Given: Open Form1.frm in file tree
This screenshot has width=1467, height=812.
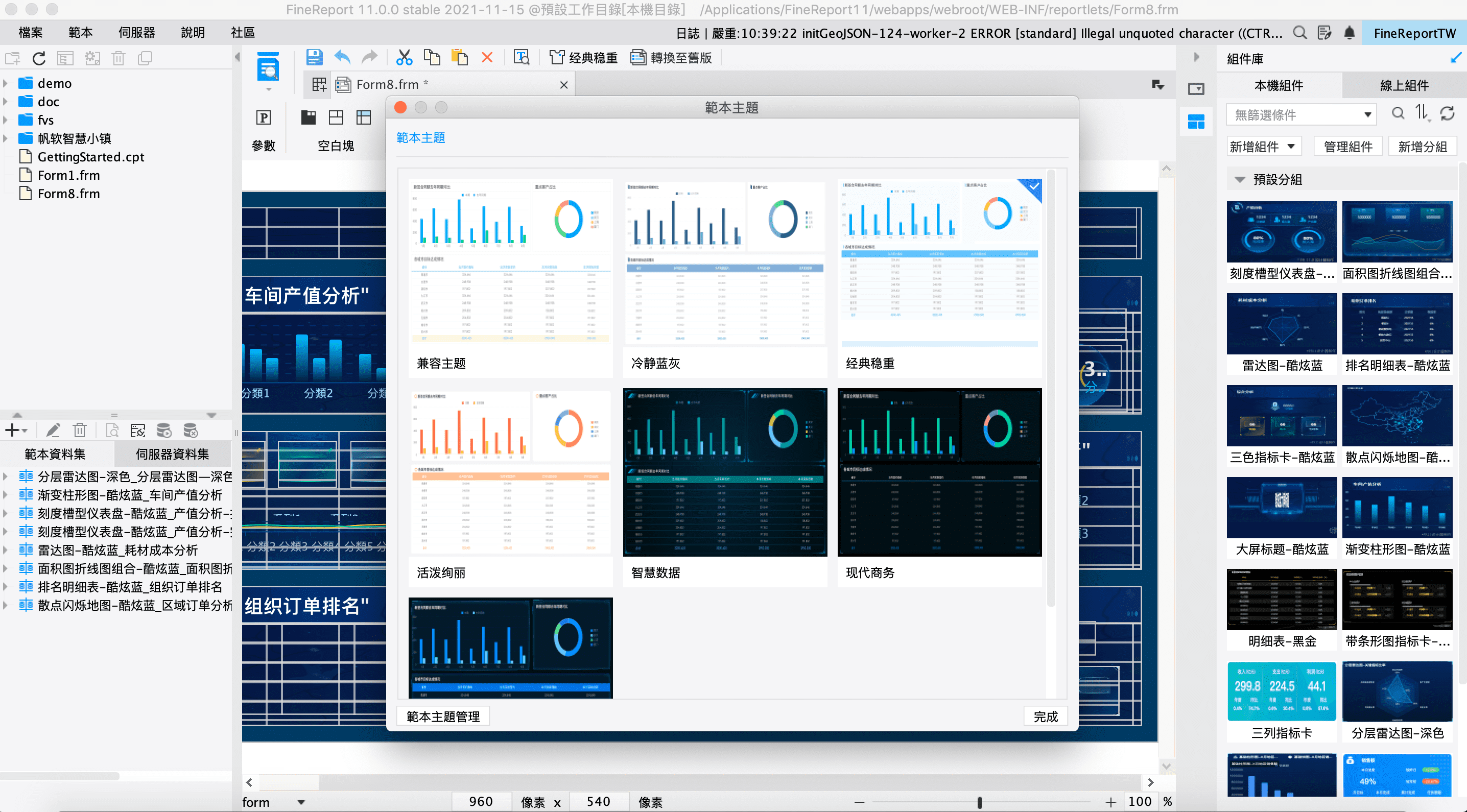Looking at the screenshot, I should [68, 175].
